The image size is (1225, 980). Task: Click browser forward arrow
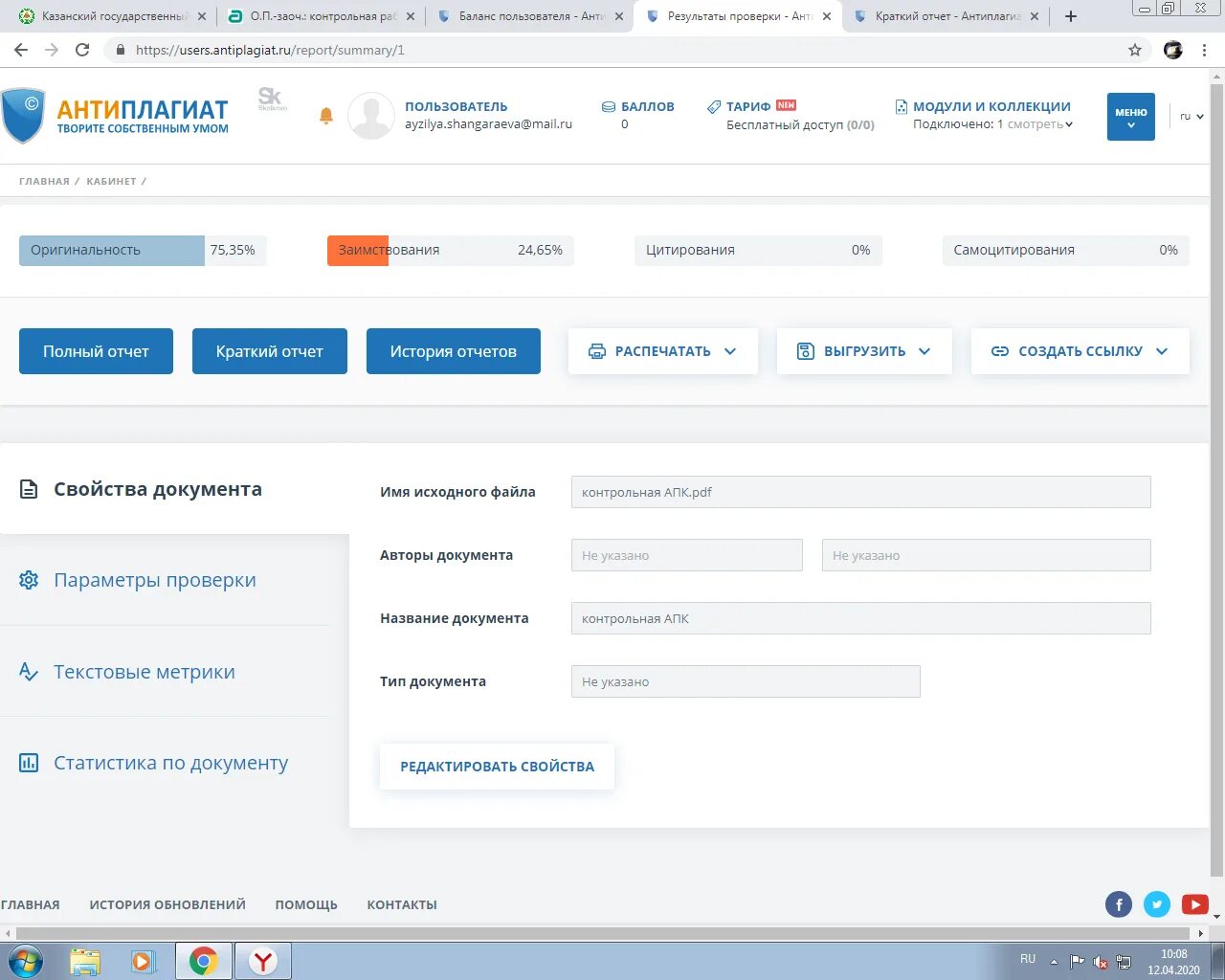52,50
